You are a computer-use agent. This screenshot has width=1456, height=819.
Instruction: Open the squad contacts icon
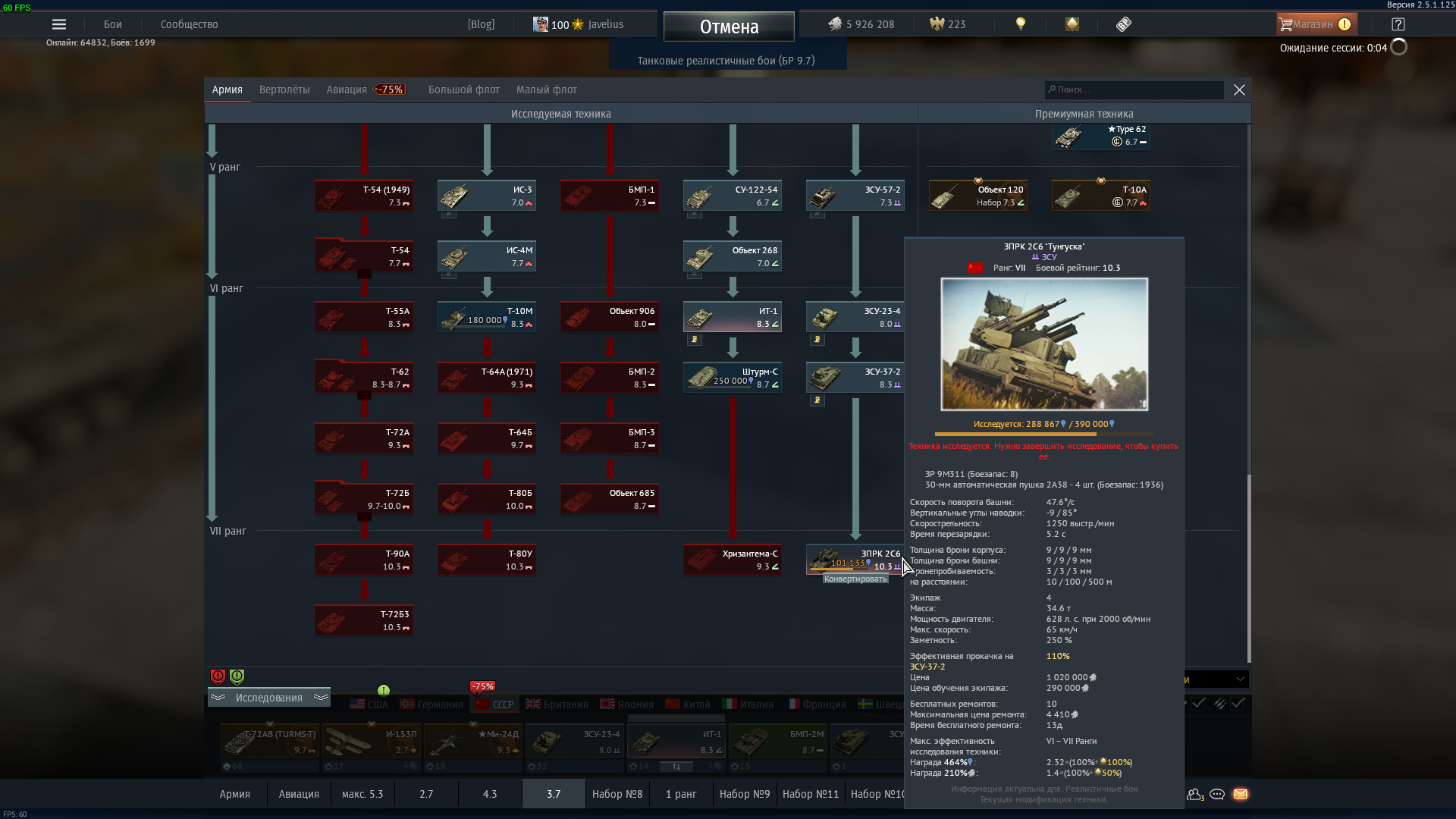1194,794
